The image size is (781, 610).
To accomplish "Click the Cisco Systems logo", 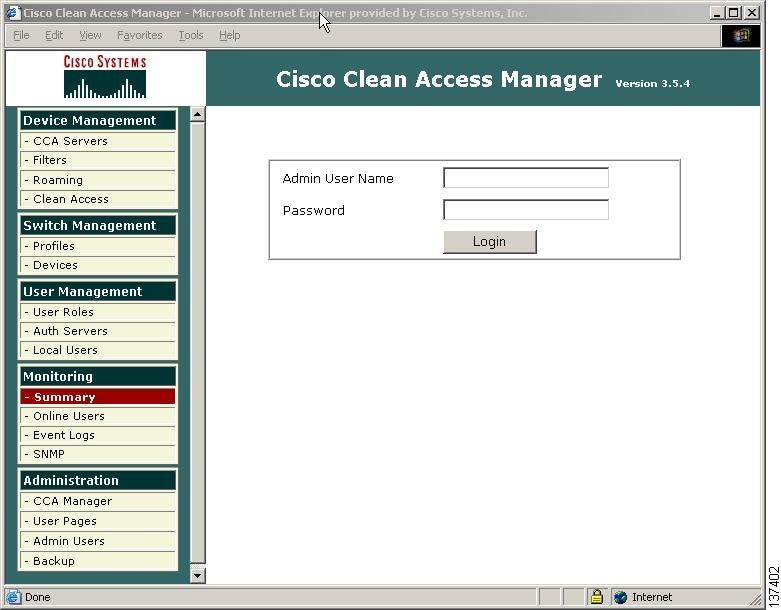I will (105, 77).
